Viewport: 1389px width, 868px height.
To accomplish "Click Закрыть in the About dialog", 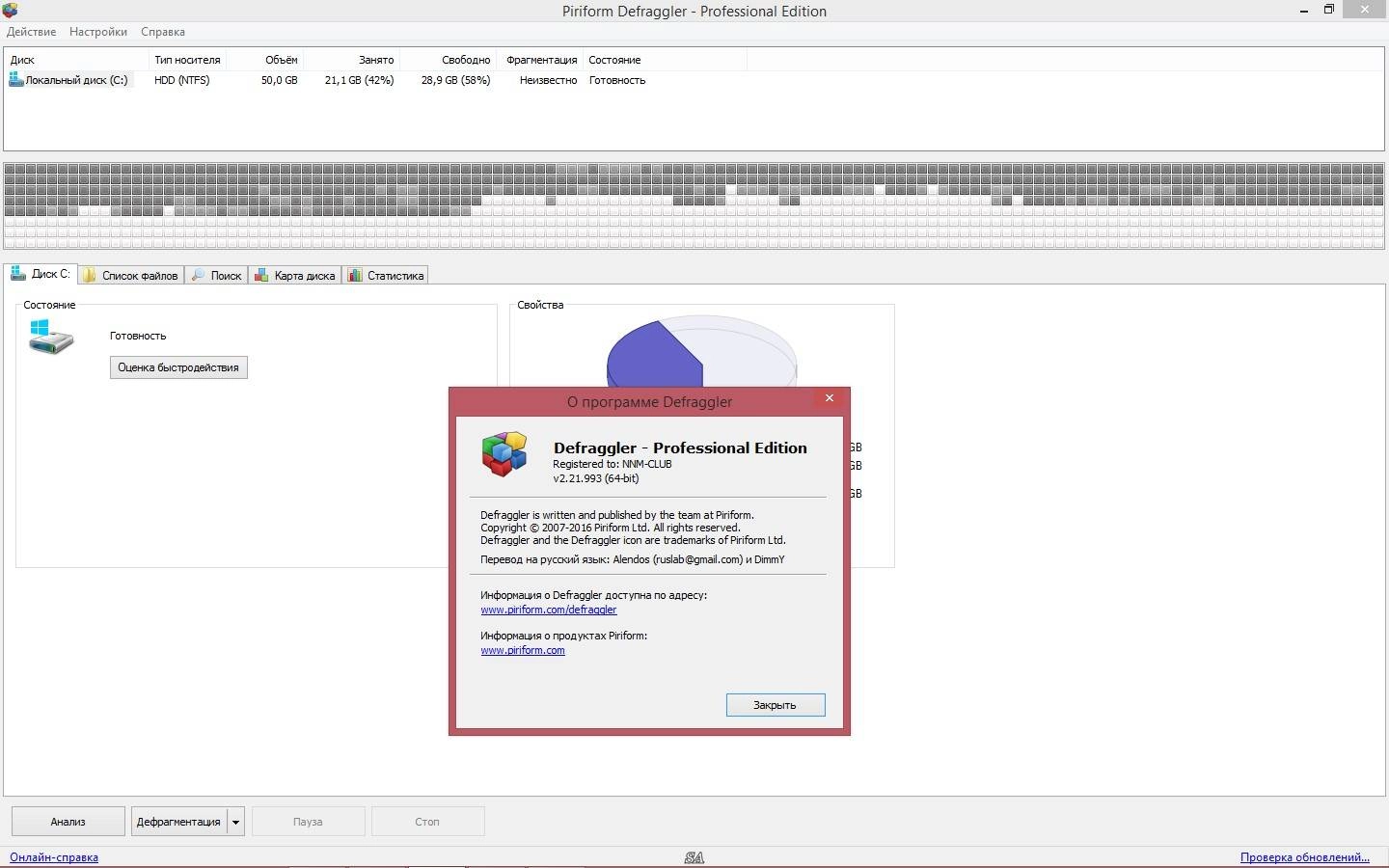I will click(x=776, y=705).
